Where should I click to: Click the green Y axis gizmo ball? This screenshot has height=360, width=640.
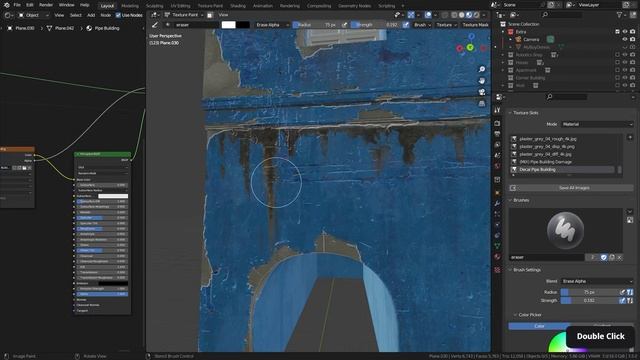click(470, 48)
